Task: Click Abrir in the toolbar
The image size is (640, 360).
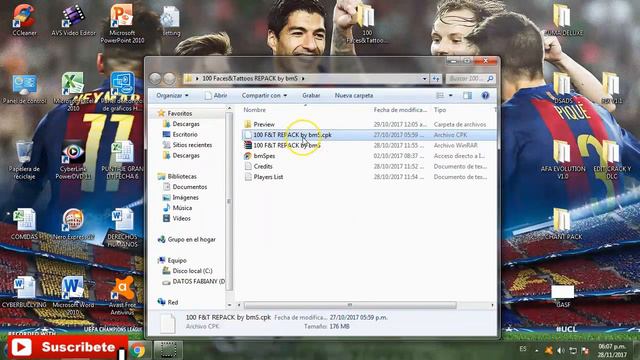Action: pyautogui.click(x=216, y=96)
